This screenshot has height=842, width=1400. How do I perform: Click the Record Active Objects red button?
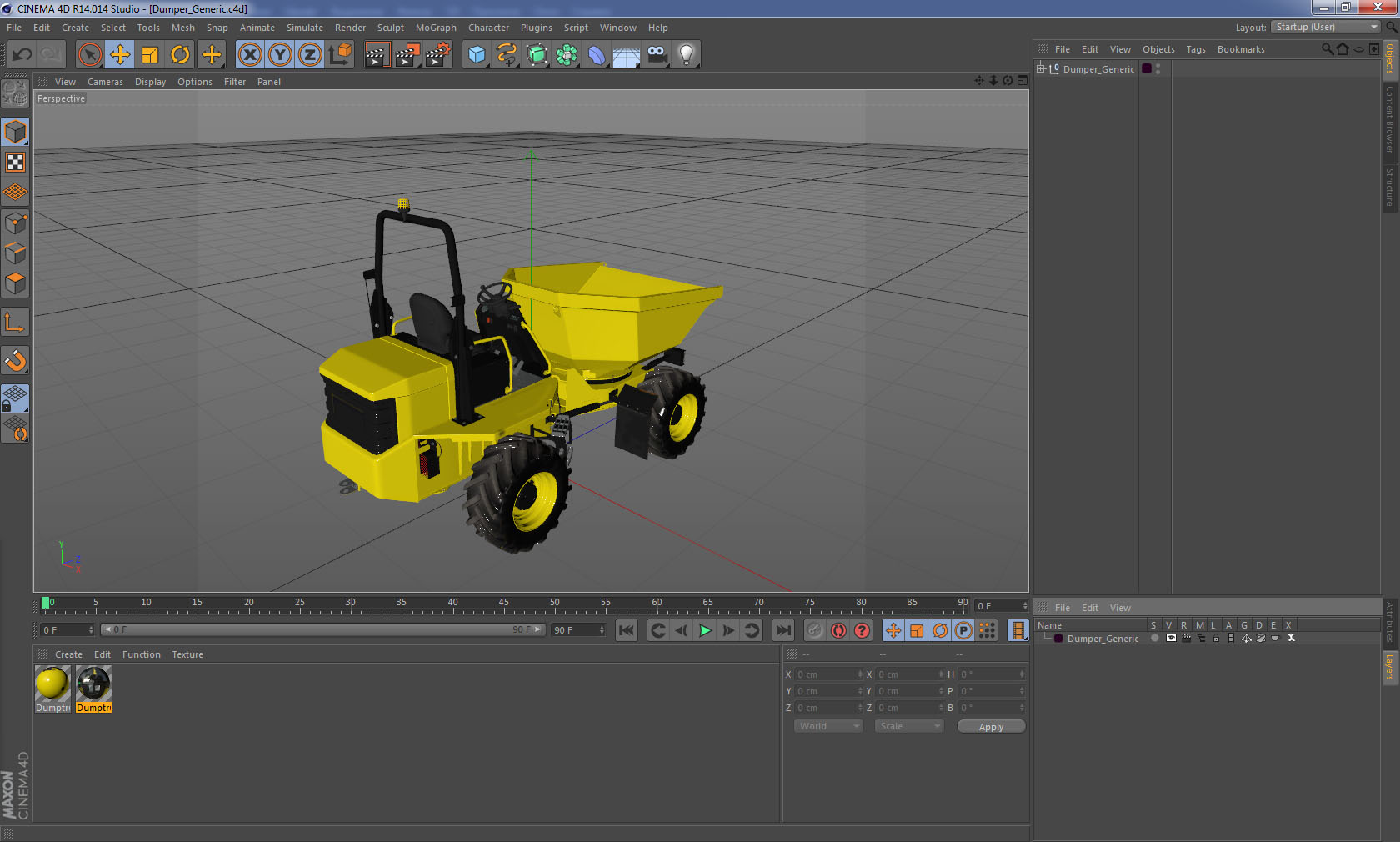(838, 630)
